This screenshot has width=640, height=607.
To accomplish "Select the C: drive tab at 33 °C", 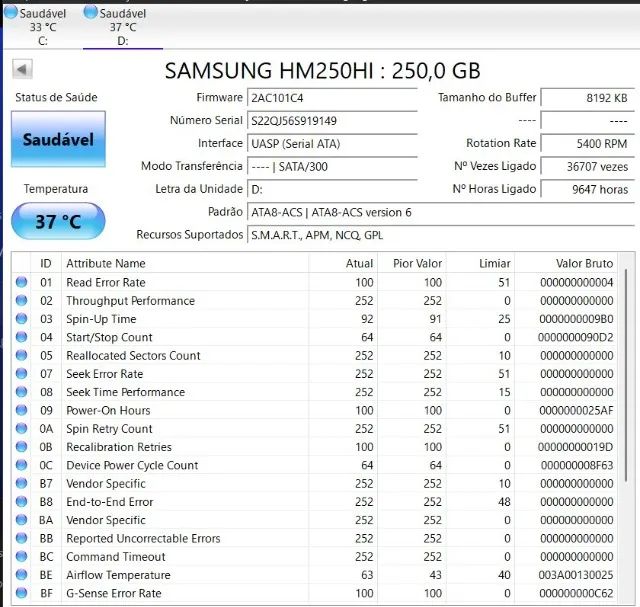I will pos(42,27).
